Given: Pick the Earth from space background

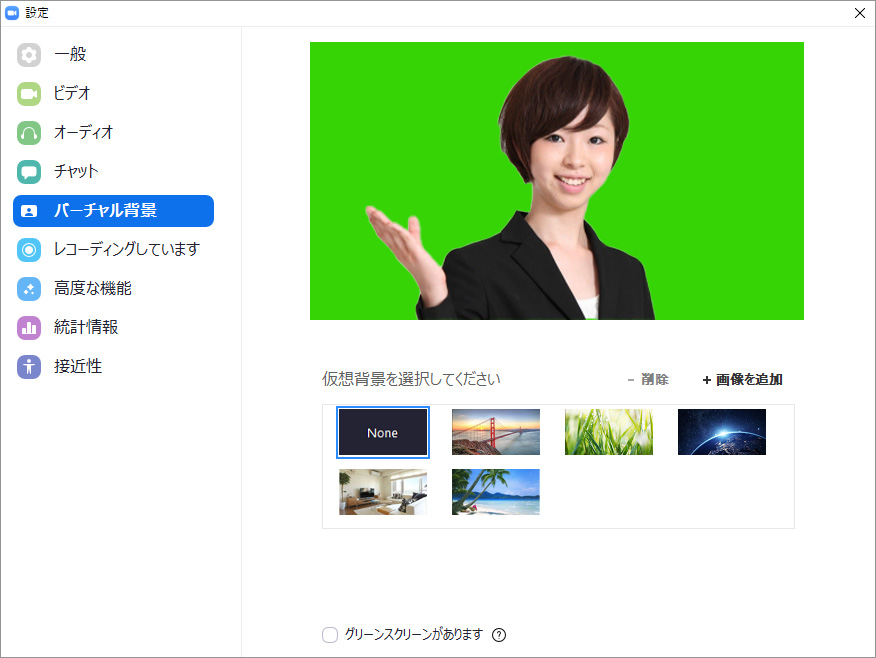Looking at the screenshot, I should coord(721,432).
